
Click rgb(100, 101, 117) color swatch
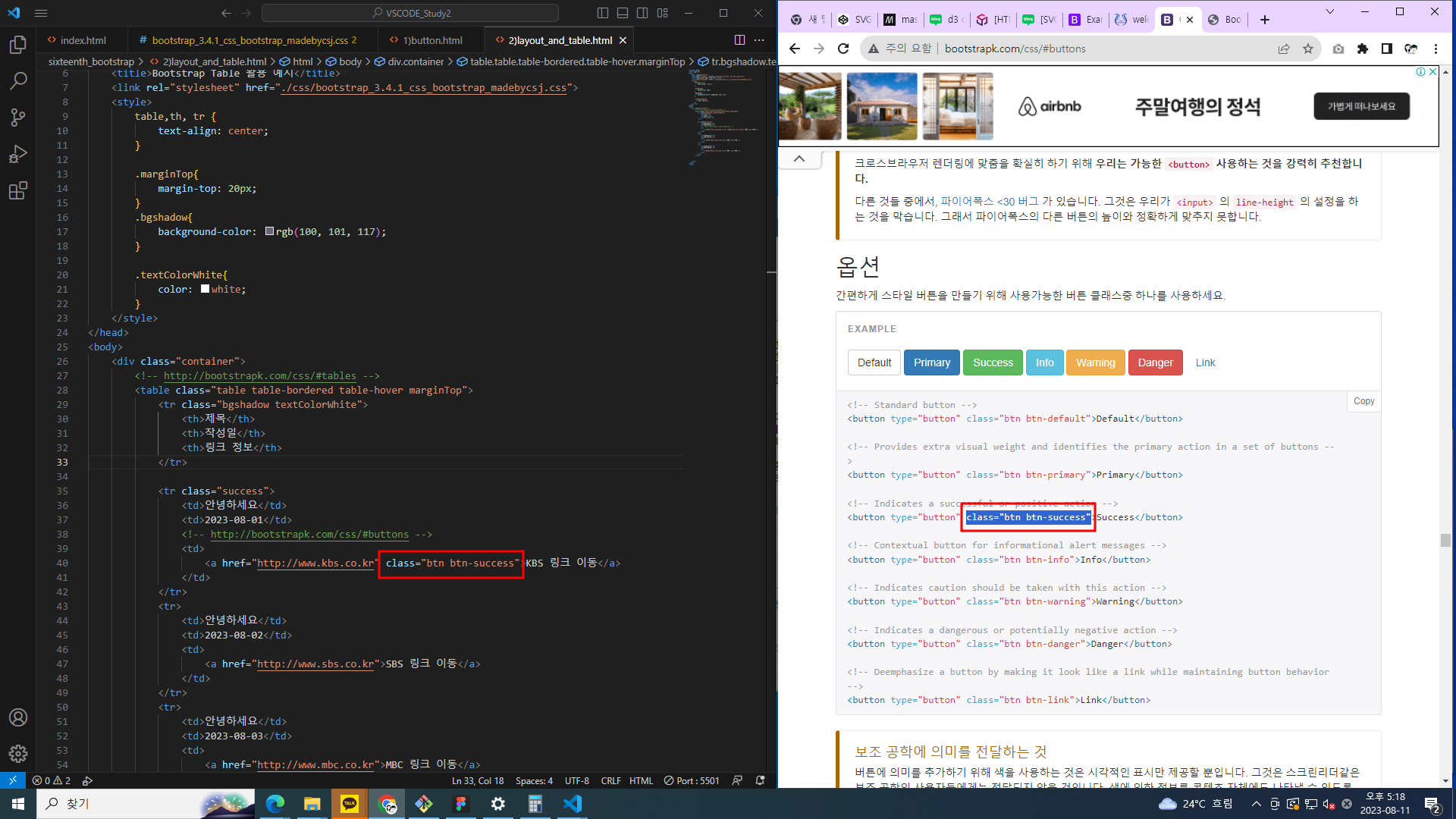click(x=269, y=231)
